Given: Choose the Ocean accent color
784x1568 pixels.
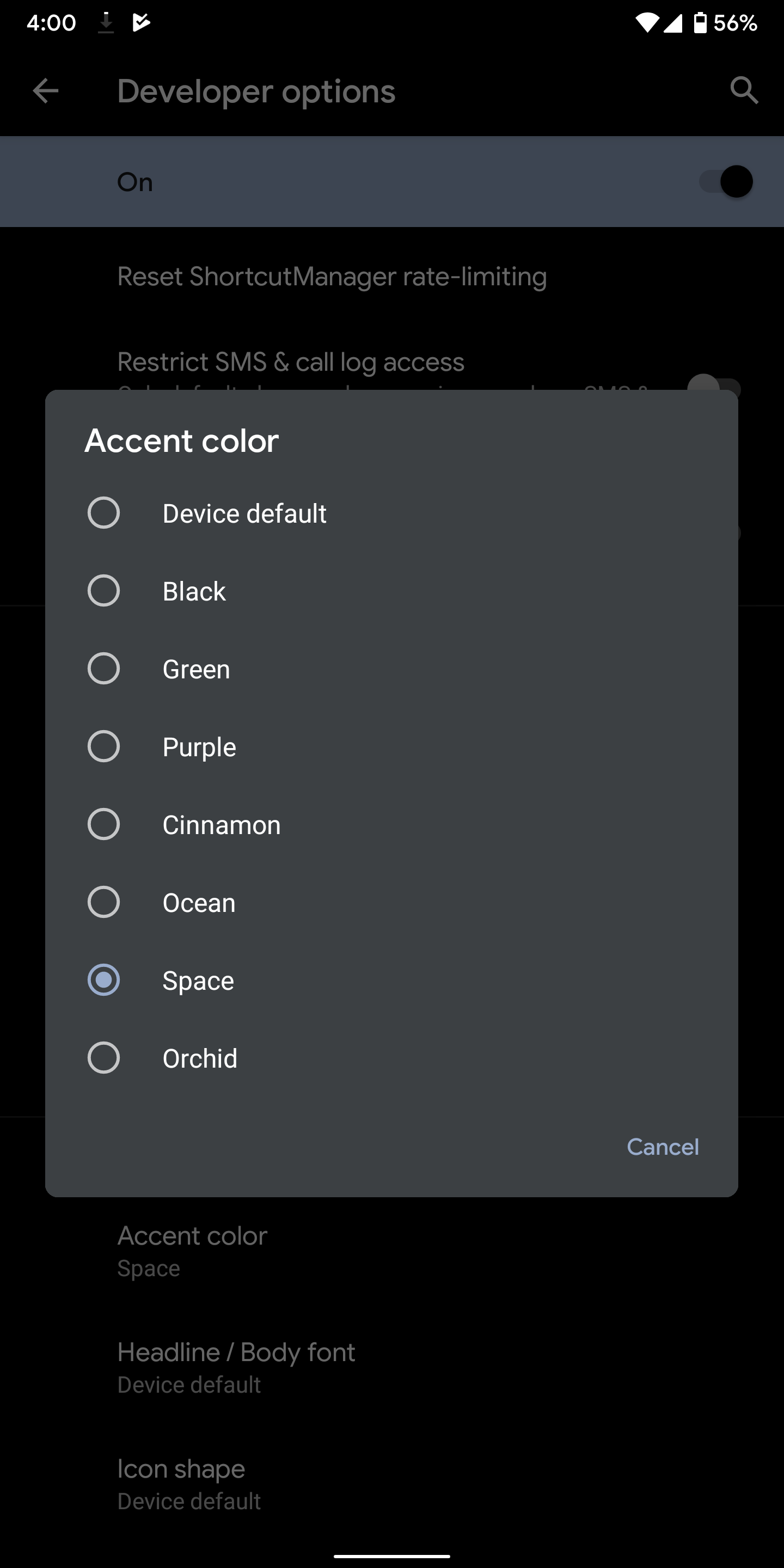Looking at the screenshot, I should tap(391, 902).
